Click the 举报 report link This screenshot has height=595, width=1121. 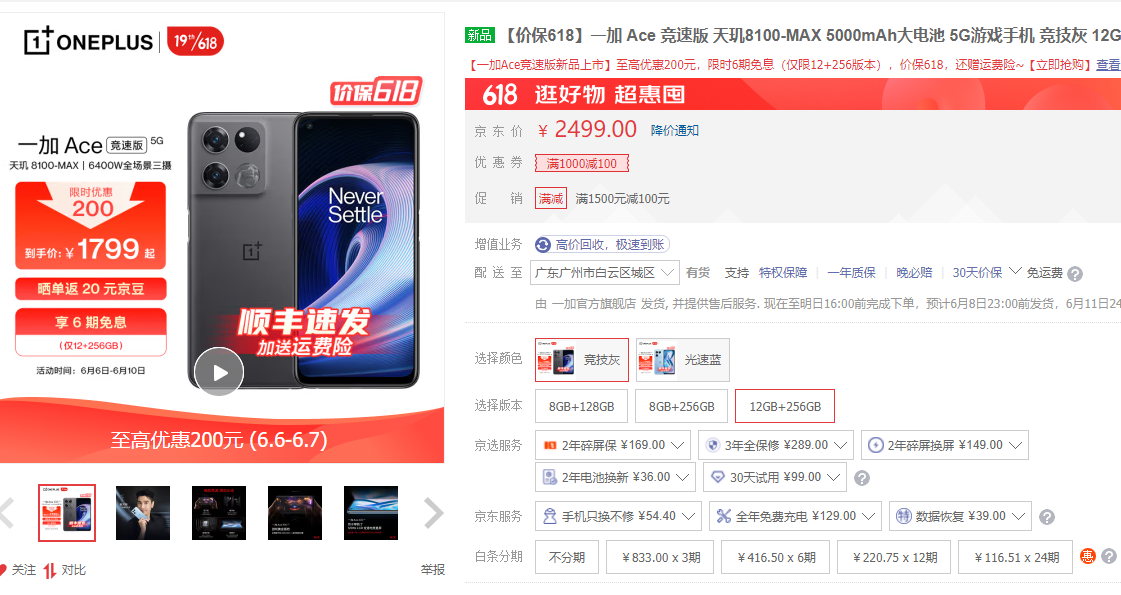(x=433, y=569)
